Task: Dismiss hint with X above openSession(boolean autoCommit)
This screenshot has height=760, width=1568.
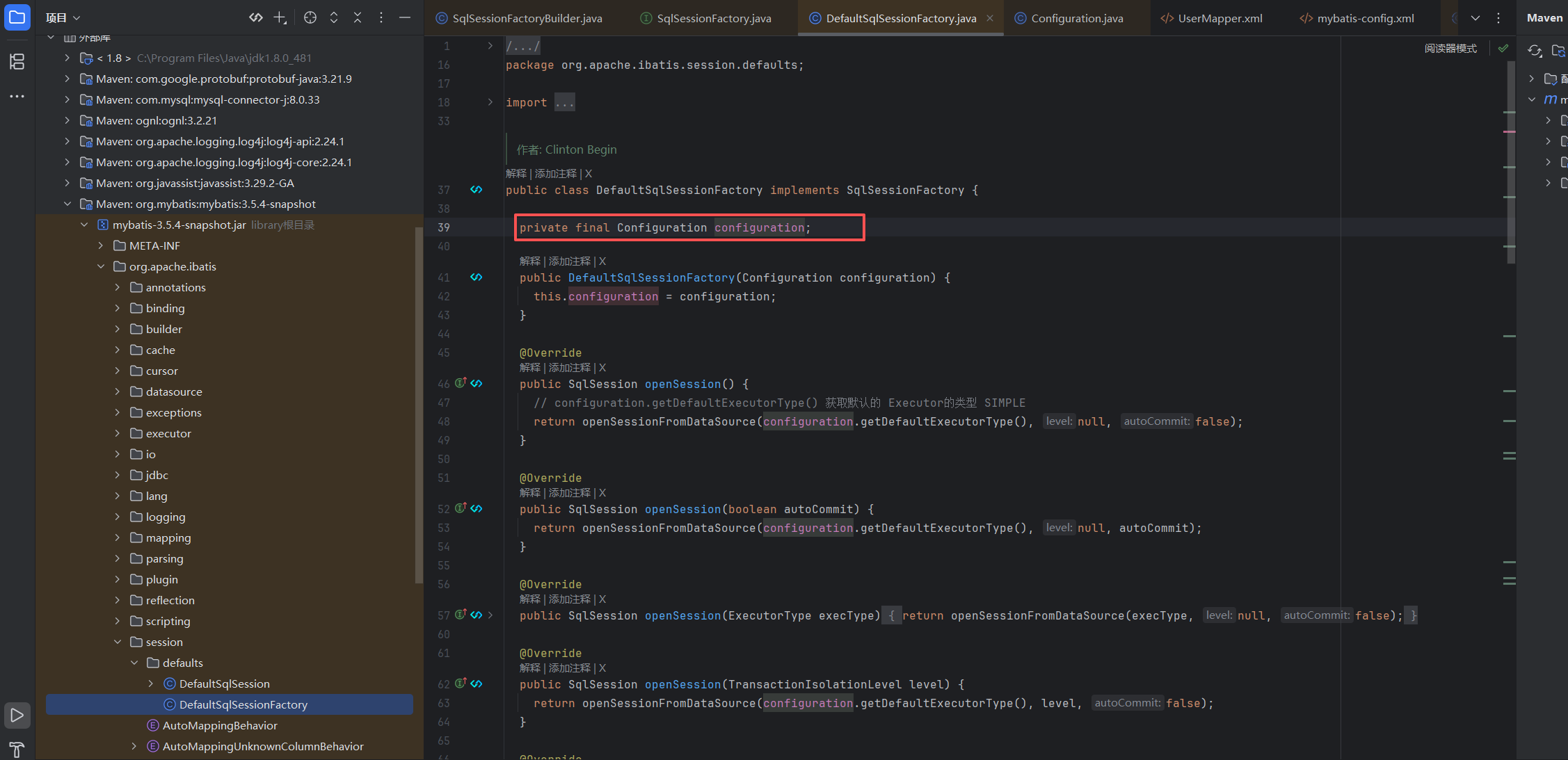Action: coord(602,493)
